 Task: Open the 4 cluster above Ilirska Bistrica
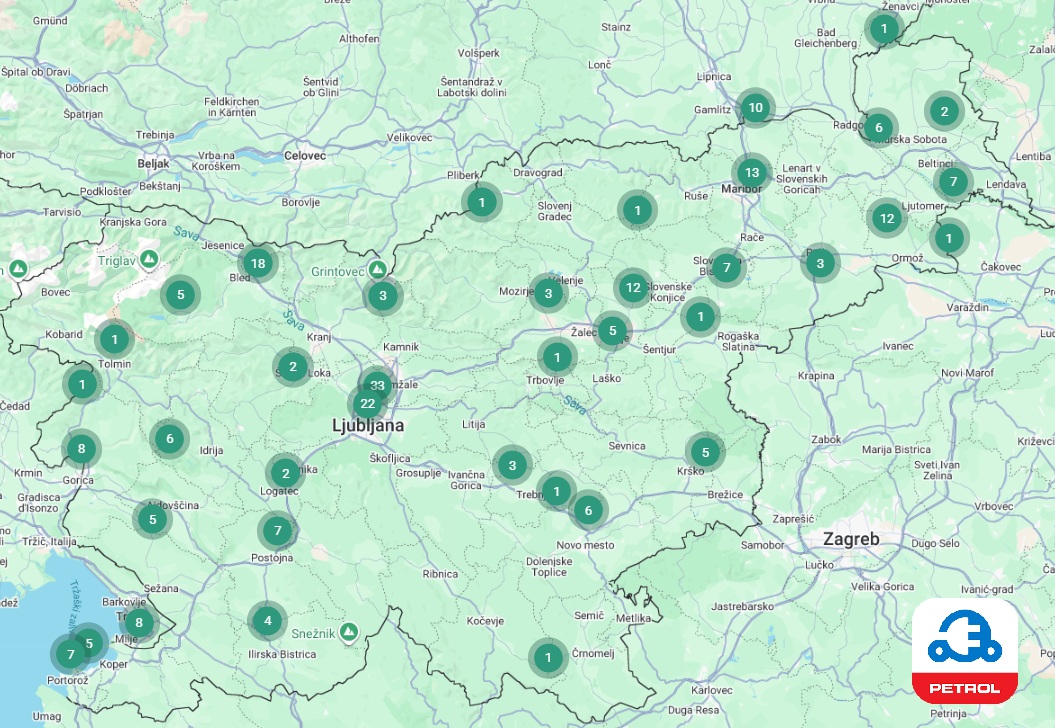[x=268, y=620]
